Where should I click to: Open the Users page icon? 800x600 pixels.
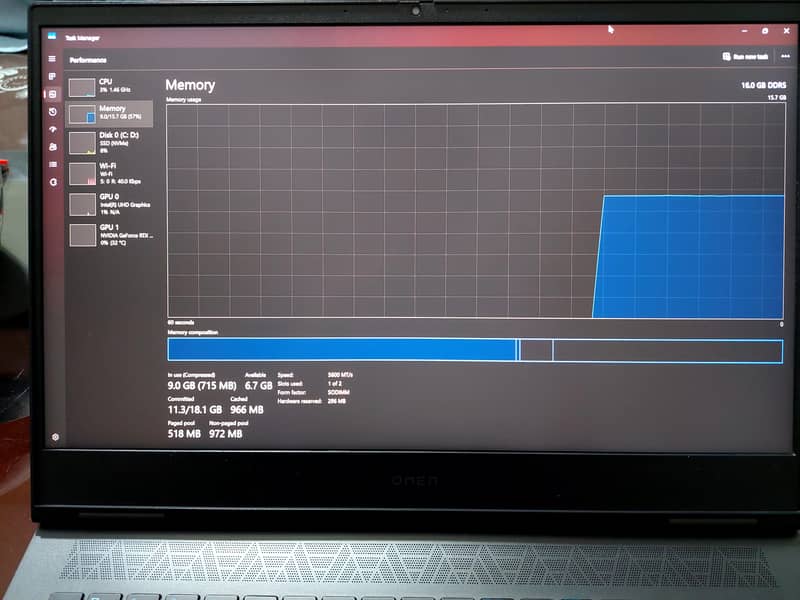[53, 147]
